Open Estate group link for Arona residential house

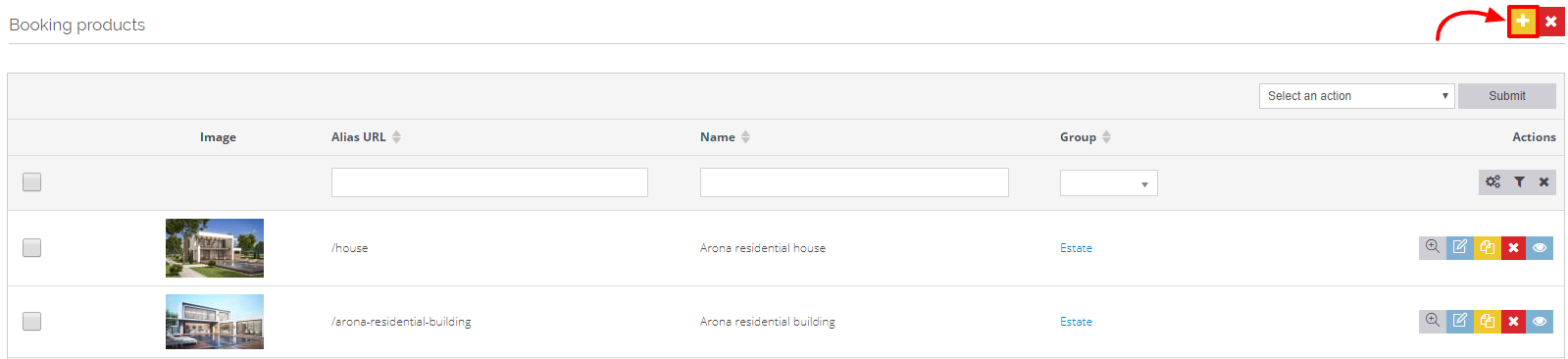1076,248
